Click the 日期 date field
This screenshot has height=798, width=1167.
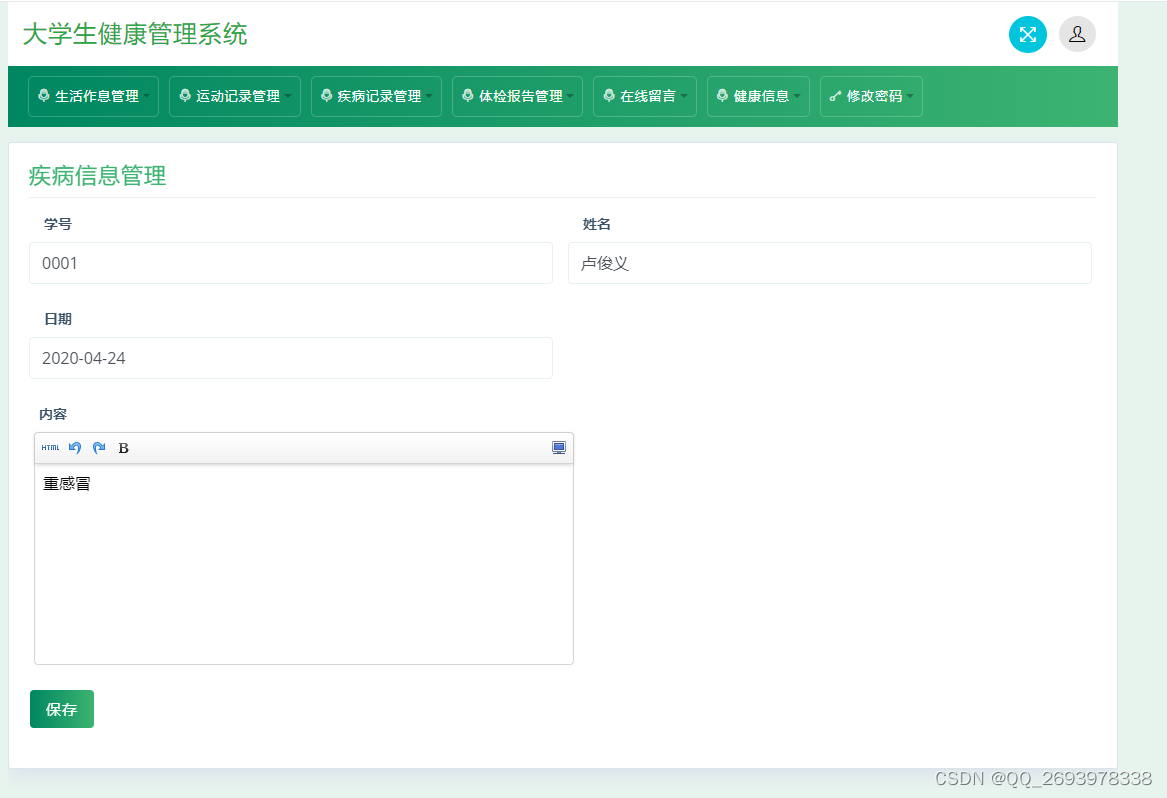pos(290,357)
